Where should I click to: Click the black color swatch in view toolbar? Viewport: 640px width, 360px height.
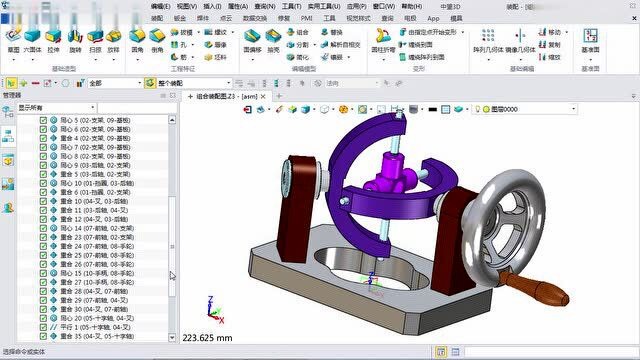(x=433, y=109)
